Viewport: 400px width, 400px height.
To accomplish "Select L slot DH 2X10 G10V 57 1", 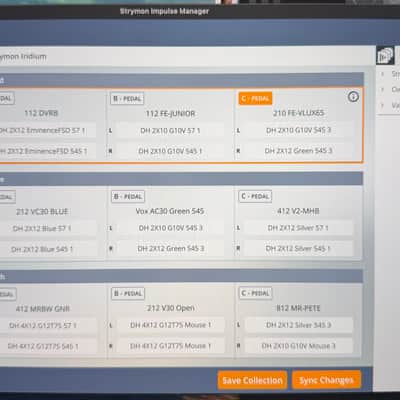I will click(170, 131).
